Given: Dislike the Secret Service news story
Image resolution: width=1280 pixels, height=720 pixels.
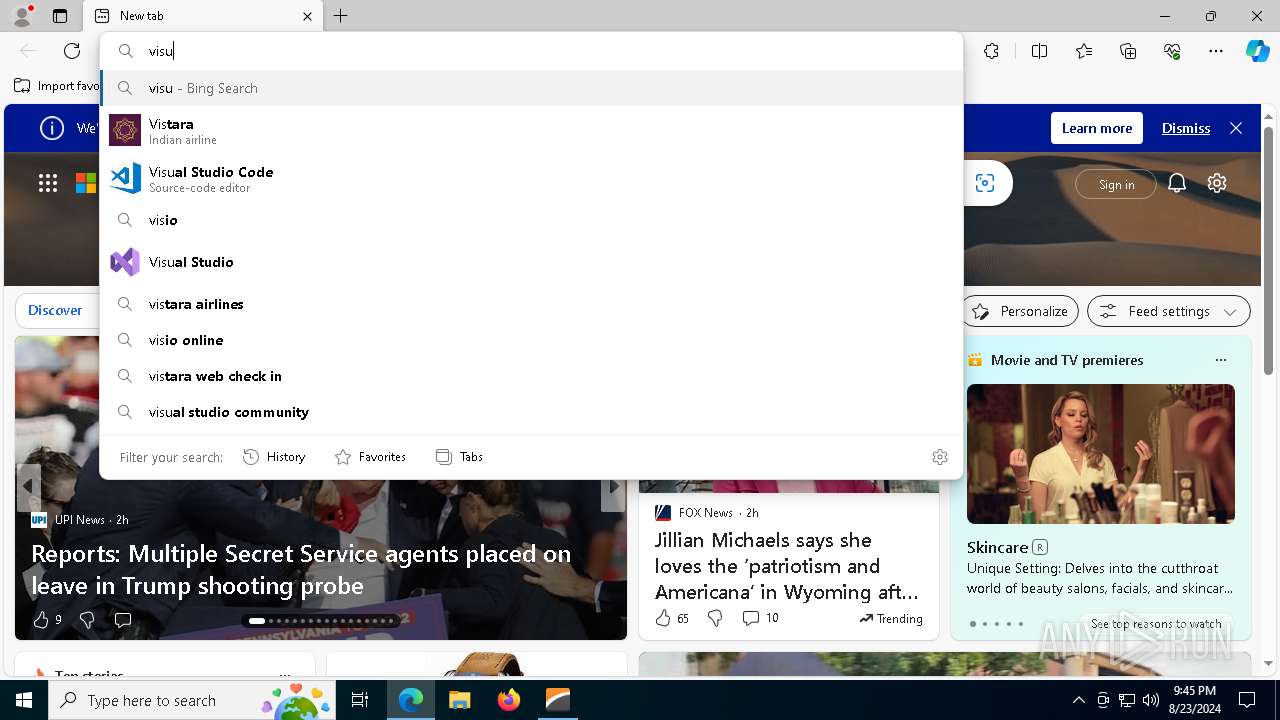Looking at the screenshot, I should coord(87,620).
